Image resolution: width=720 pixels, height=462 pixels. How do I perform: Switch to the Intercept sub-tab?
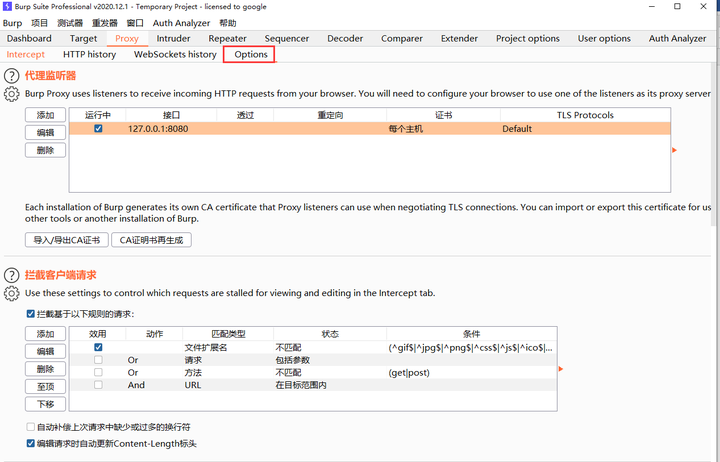pyautogui.click(x=26, y=54)
